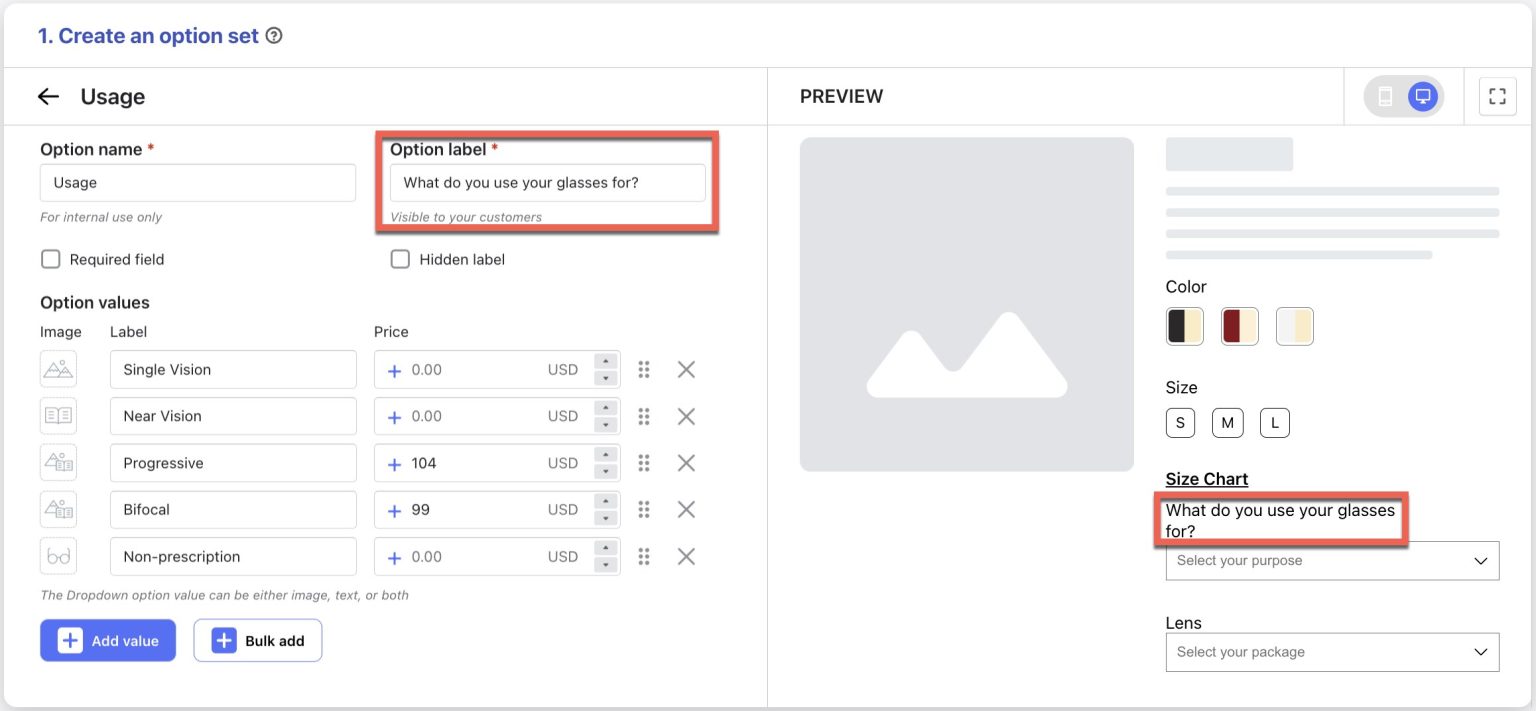The width and height of the screenshot is (1536, 711).
Task: Open the Lens package dropdown
Action: [x=1332, y=652]
